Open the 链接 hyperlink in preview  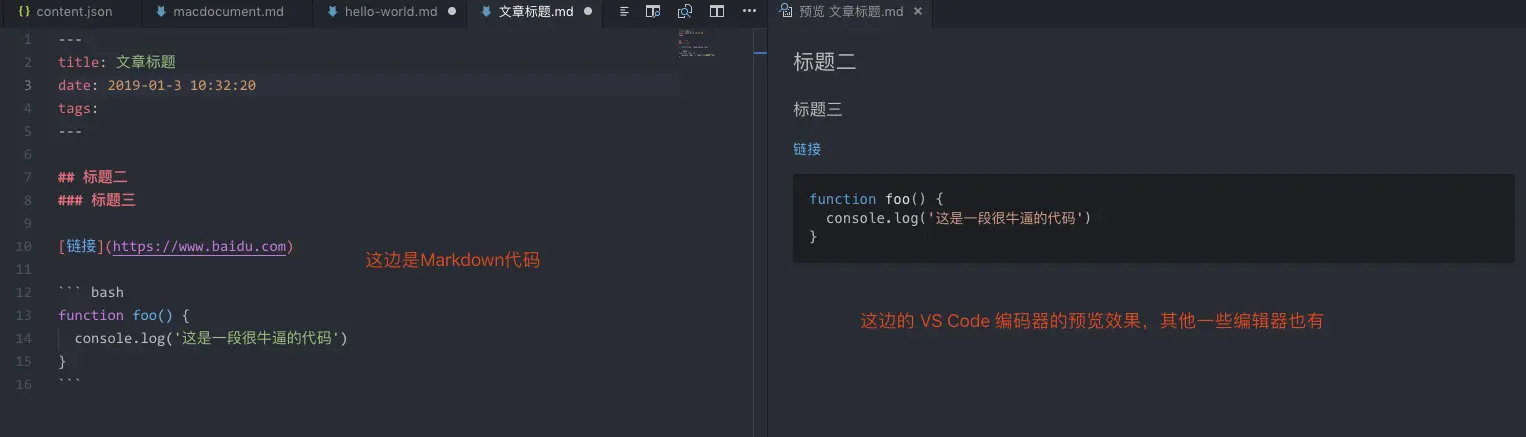807,149
